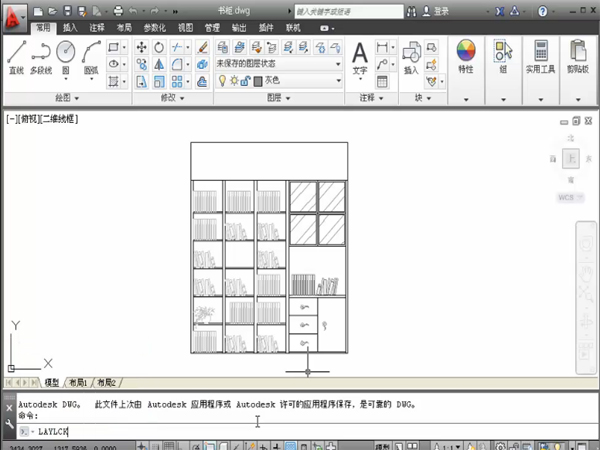Viewport: 600px width, 450px height.
Task: Click the linear Dimension tool
Action: (x=382, y=47)
